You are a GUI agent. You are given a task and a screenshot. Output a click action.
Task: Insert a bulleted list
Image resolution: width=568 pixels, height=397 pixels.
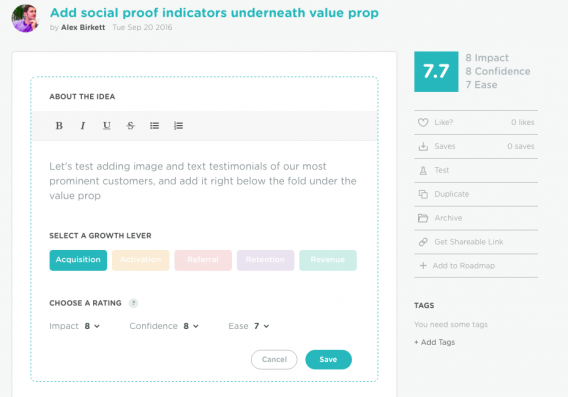pos(154,126)
